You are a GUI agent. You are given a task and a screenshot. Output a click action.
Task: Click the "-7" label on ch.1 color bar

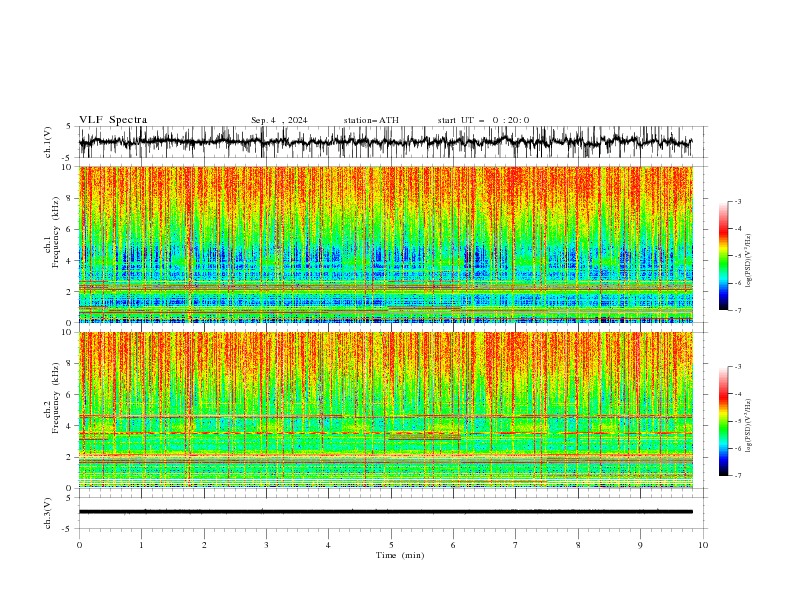(x=737, y=310)
